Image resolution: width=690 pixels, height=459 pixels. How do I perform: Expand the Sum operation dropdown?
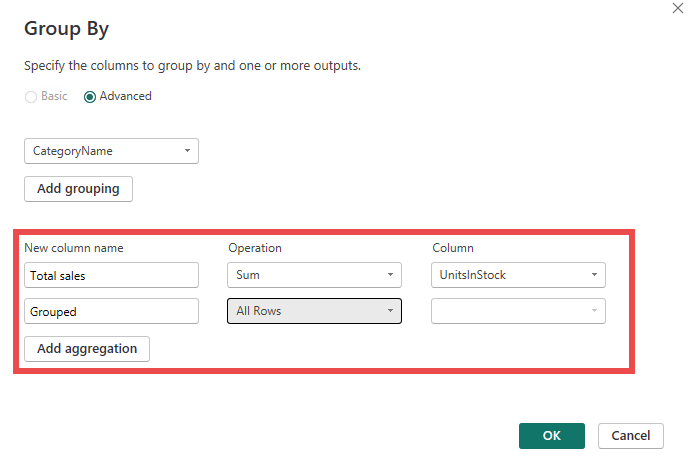pos(314,275)
